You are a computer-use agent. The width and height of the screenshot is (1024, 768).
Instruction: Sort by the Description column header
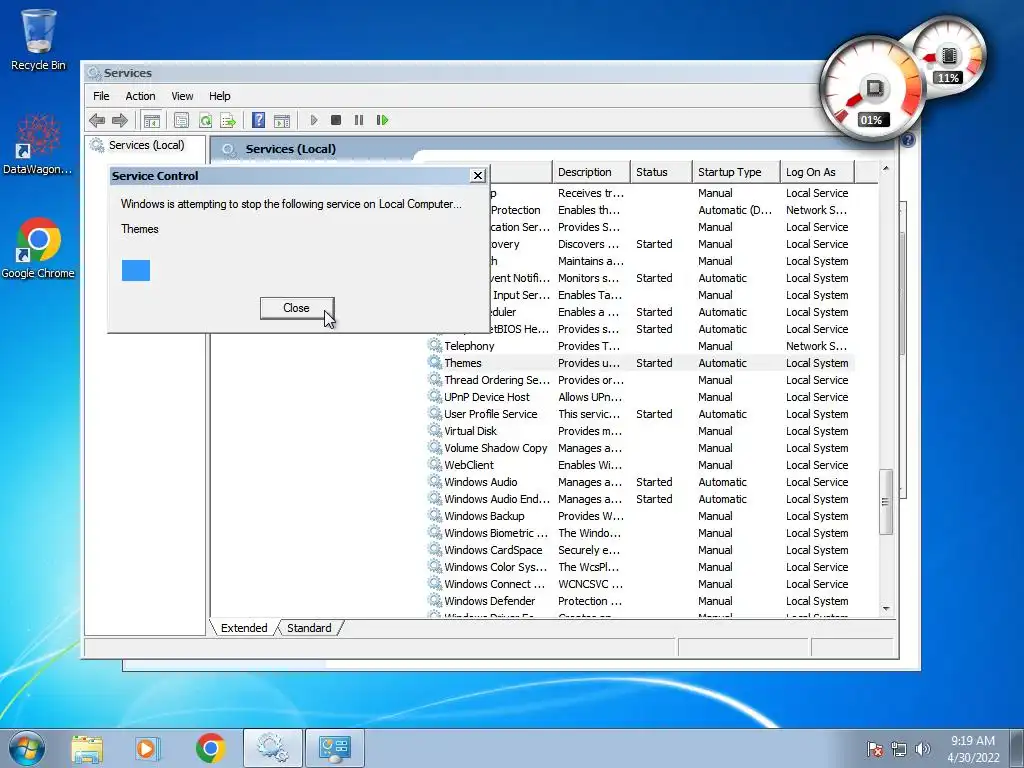[591, 172]
